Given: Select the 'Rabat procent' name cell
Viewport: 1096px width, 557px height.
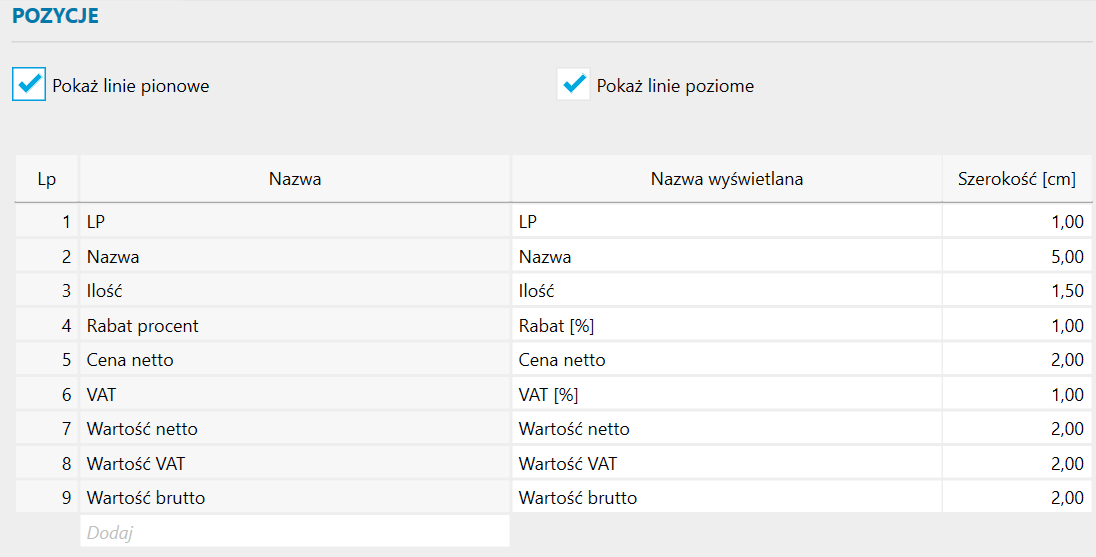Looking at the screenshot, I should tap(294, 326).
